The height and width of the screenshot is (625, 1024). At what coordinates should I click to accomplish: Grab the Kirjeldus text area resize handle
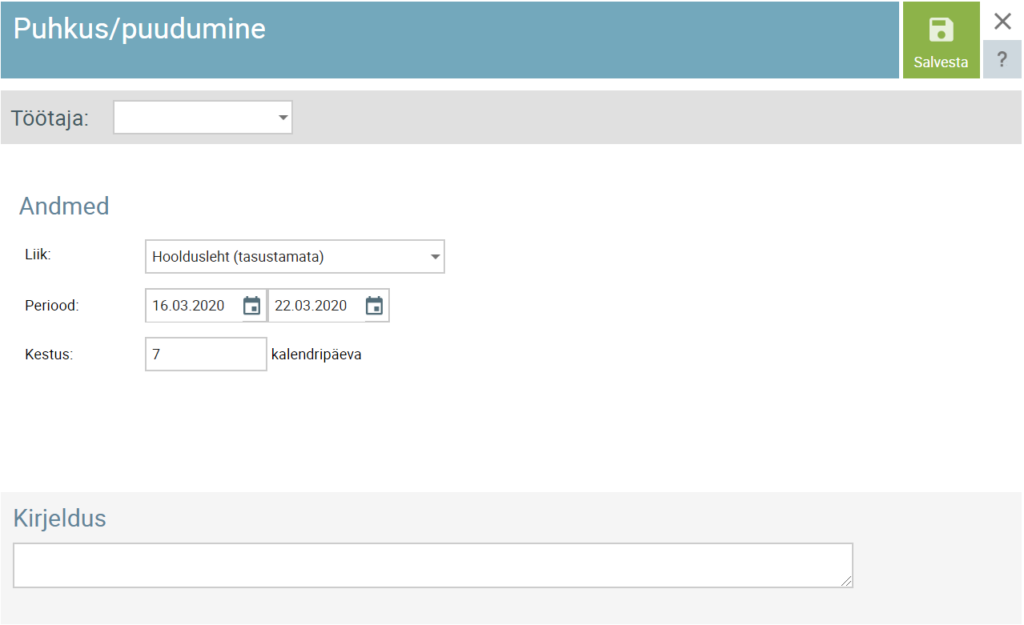coord(847,581)
